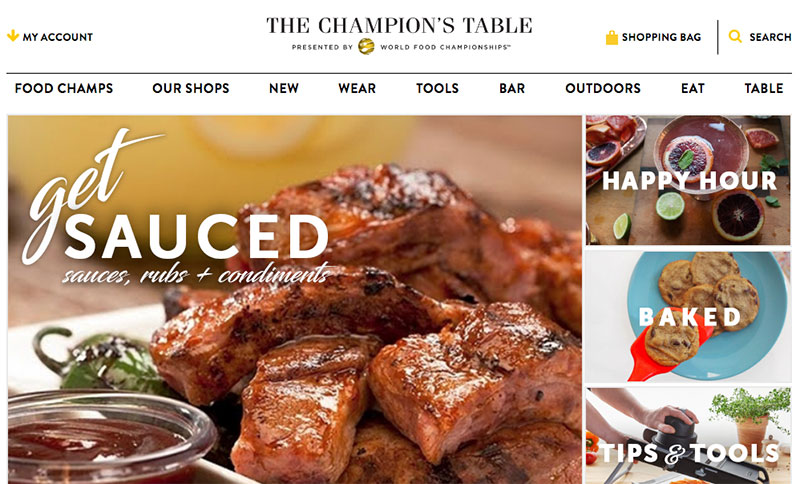Select the Wear category
Image resolution: width=800 pixels, height=484 pixels.
pos(357,88)
